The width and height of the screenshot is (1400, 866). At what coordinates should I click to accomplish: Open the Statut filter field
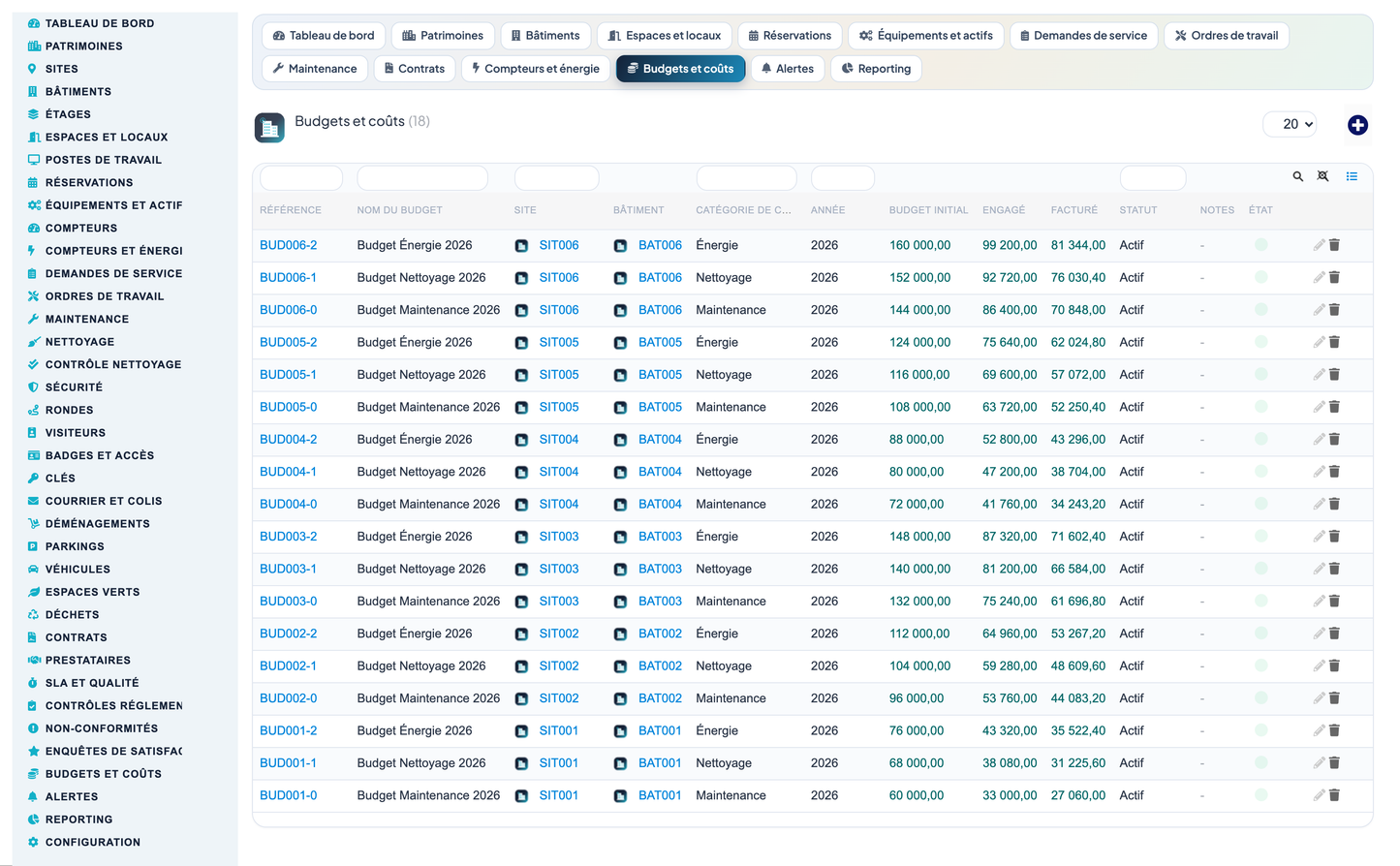[1153, 178]
